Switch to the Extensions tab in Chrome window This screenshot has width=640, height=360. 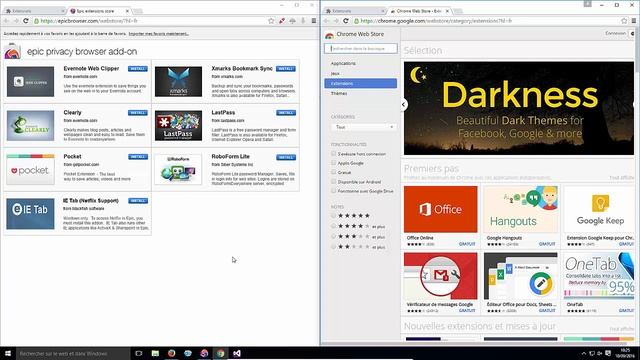(354, 11)
